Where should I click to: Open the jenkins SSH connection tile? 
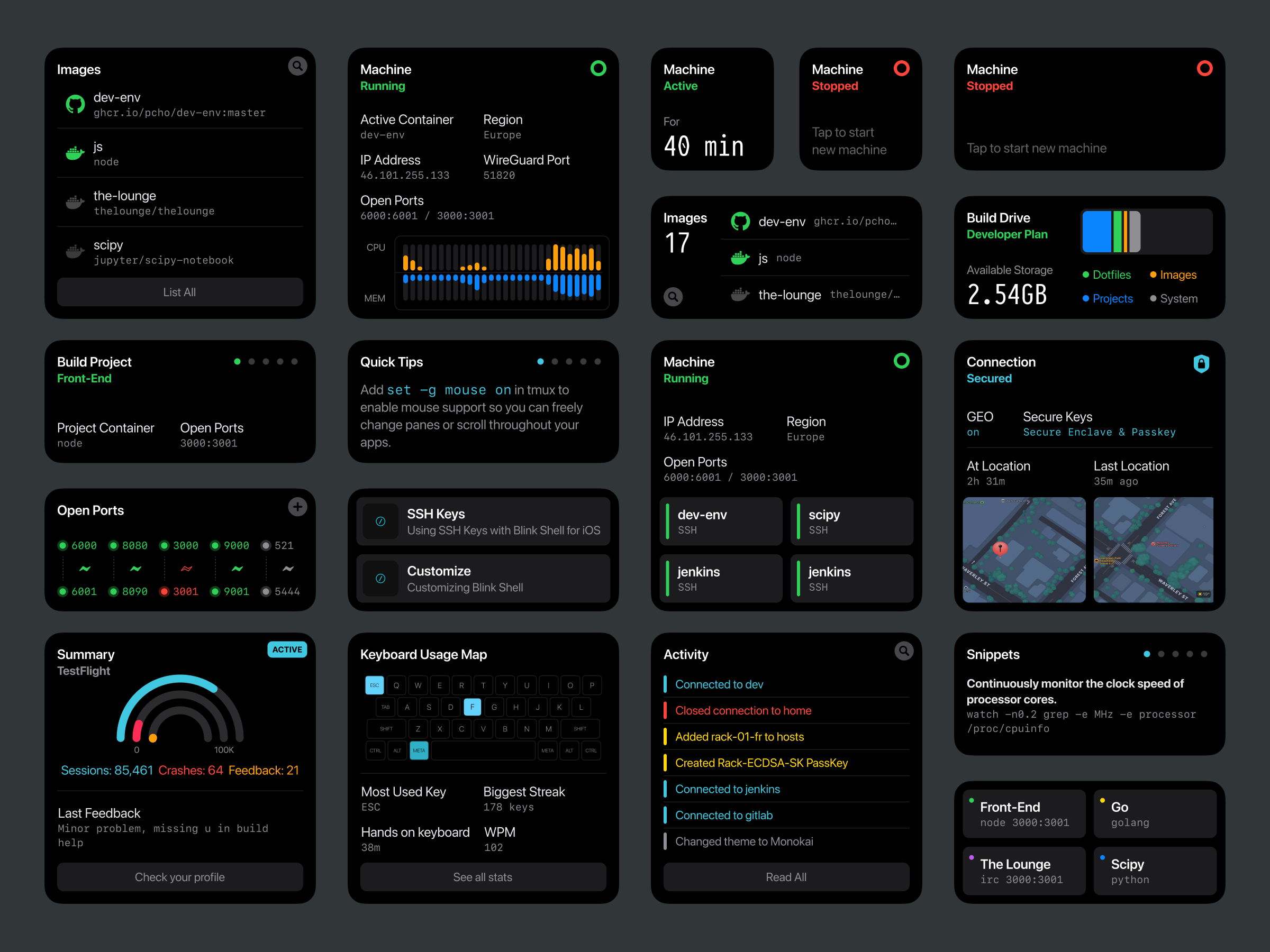(x=721, y=578)
